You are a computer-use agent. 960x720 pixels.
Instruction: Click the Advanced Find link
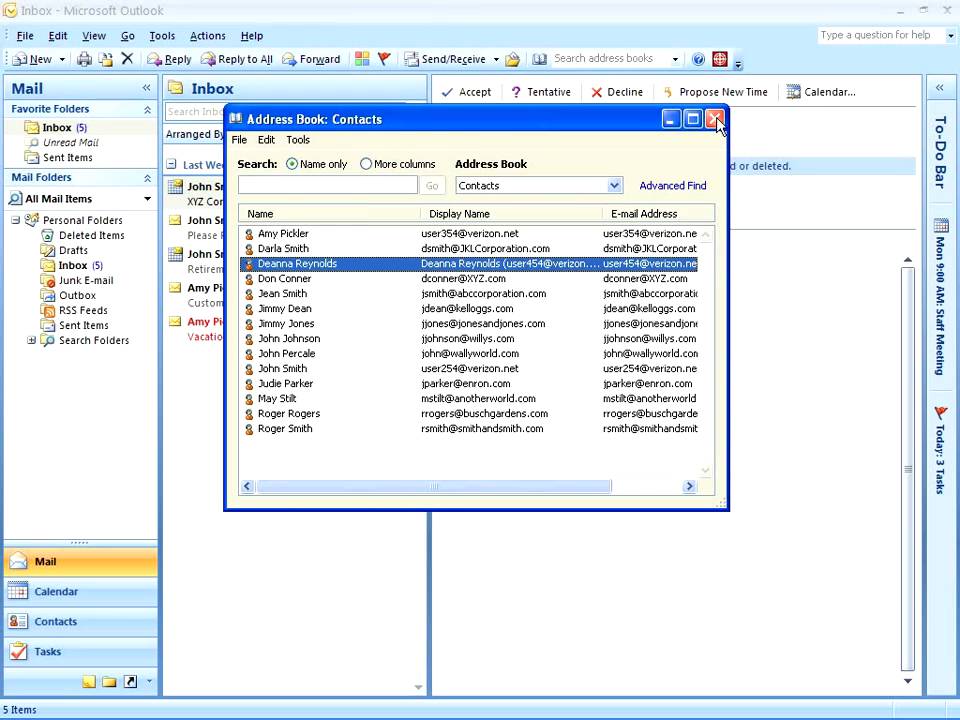673,186
